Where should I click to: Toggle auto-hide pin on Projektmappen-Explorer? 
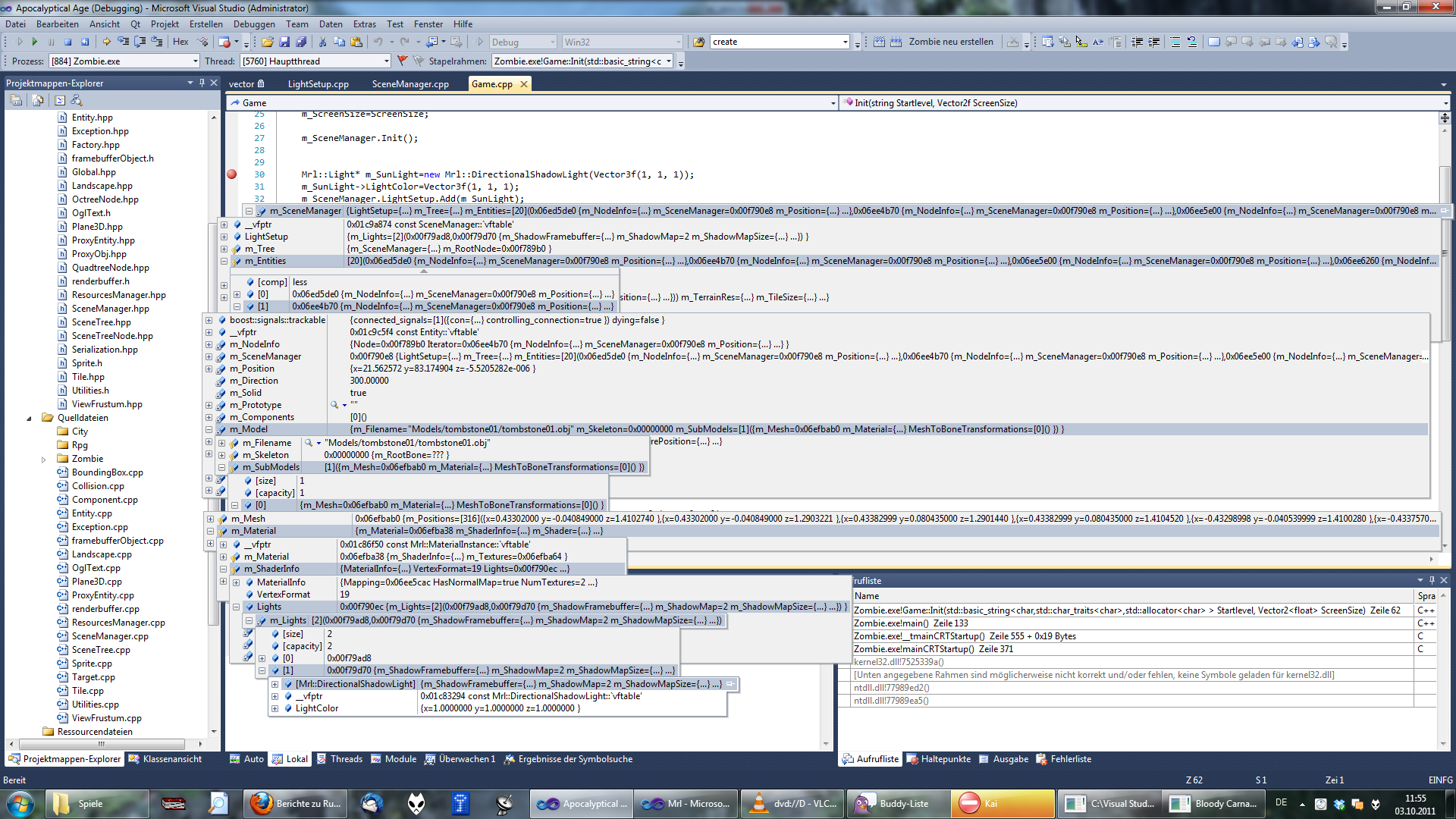coord(202,83)
